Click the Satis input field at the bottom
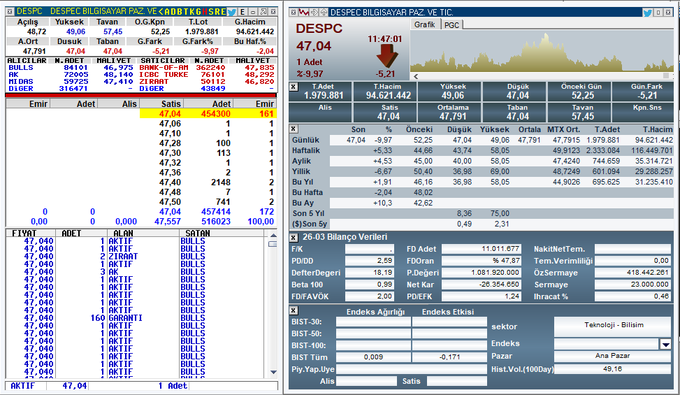Screen dimensions: 680x395 [x=457, y=381]
